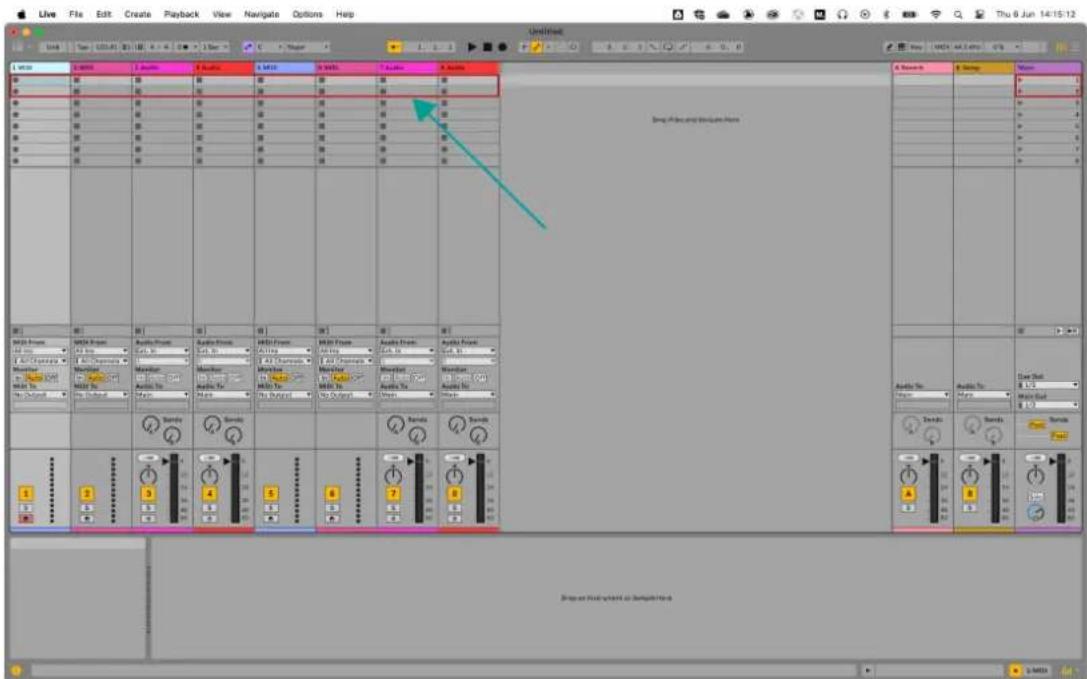Adjust the Pan knob on track 3
This screenshot has height=679, width=1087.
(148, 476)
